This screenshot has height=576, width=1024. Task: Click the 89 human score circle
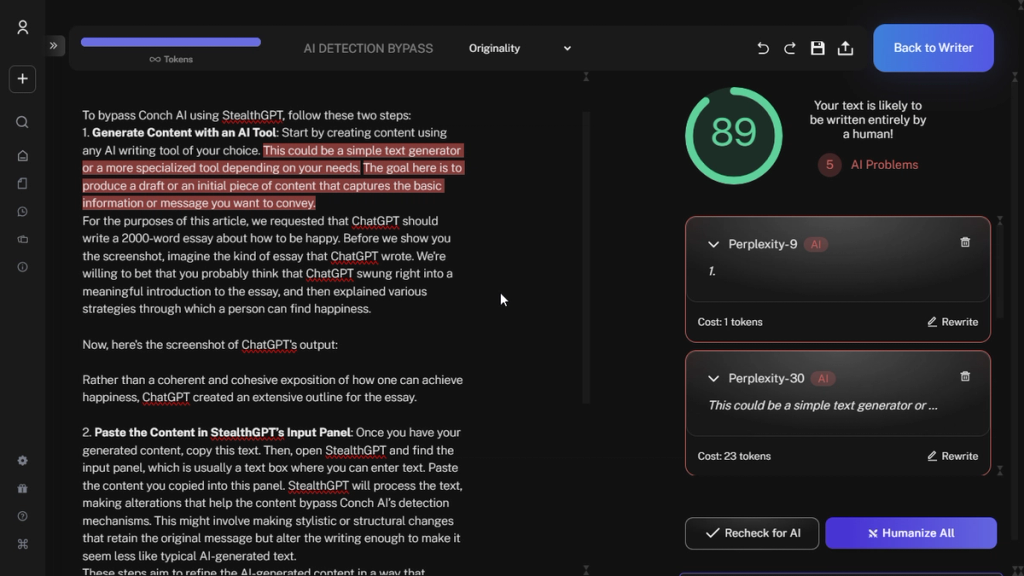click(x=733, y=135)
